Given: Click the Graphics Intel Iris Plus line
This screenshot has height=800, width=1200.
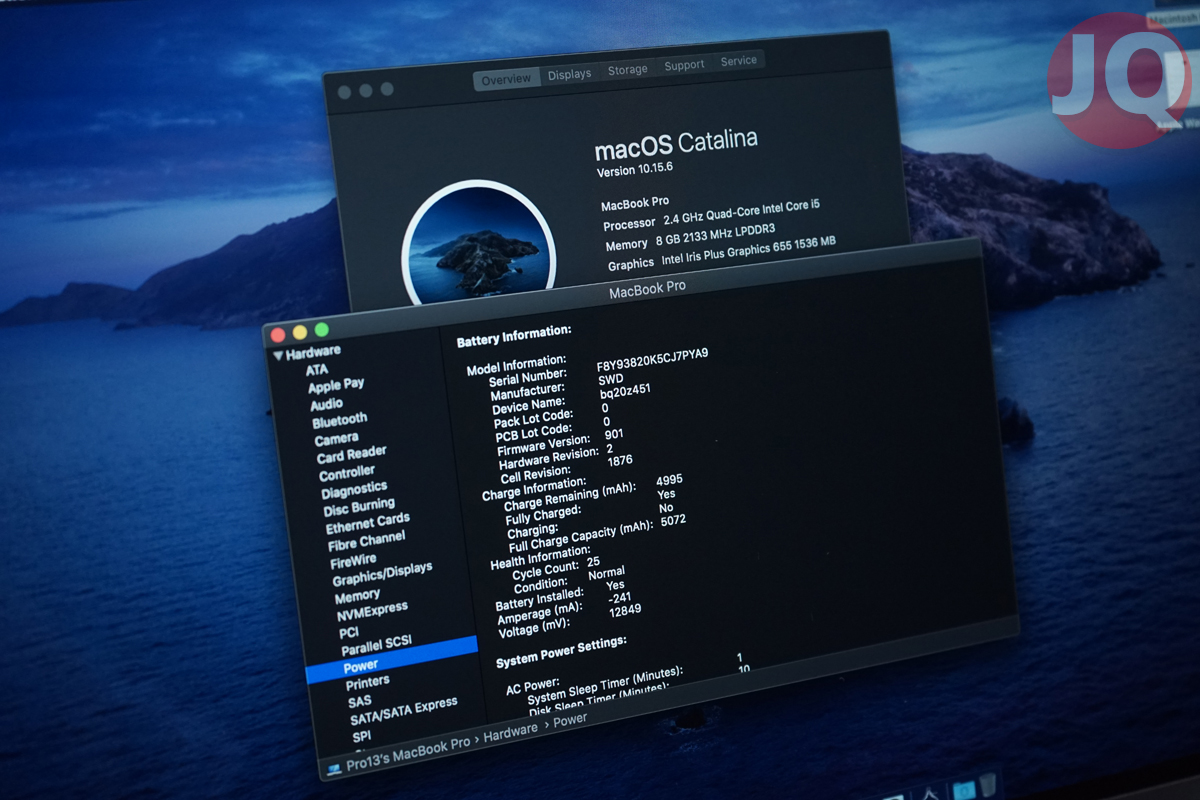Looking at the screenshot, I should click(x=722, y=254).
